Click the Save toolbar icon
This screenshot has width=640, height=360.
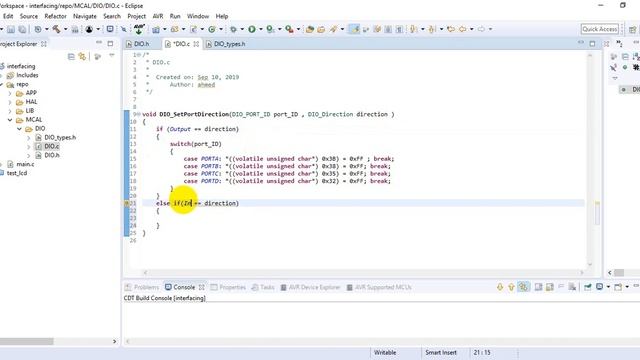(x=11, y=29)
